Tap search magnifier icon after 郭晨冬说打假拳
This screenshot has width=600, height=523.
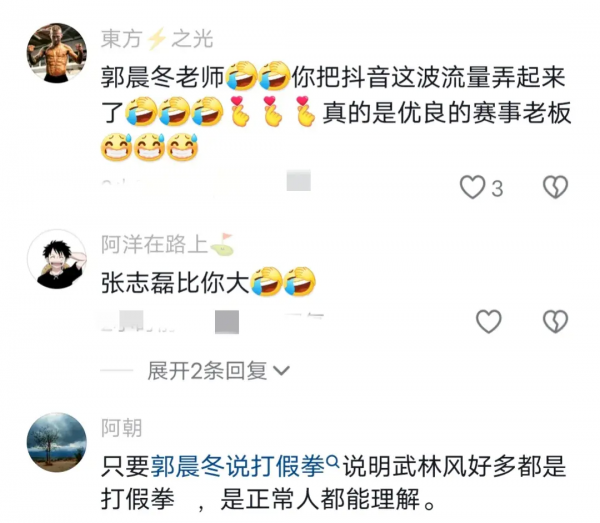point(333,462)
